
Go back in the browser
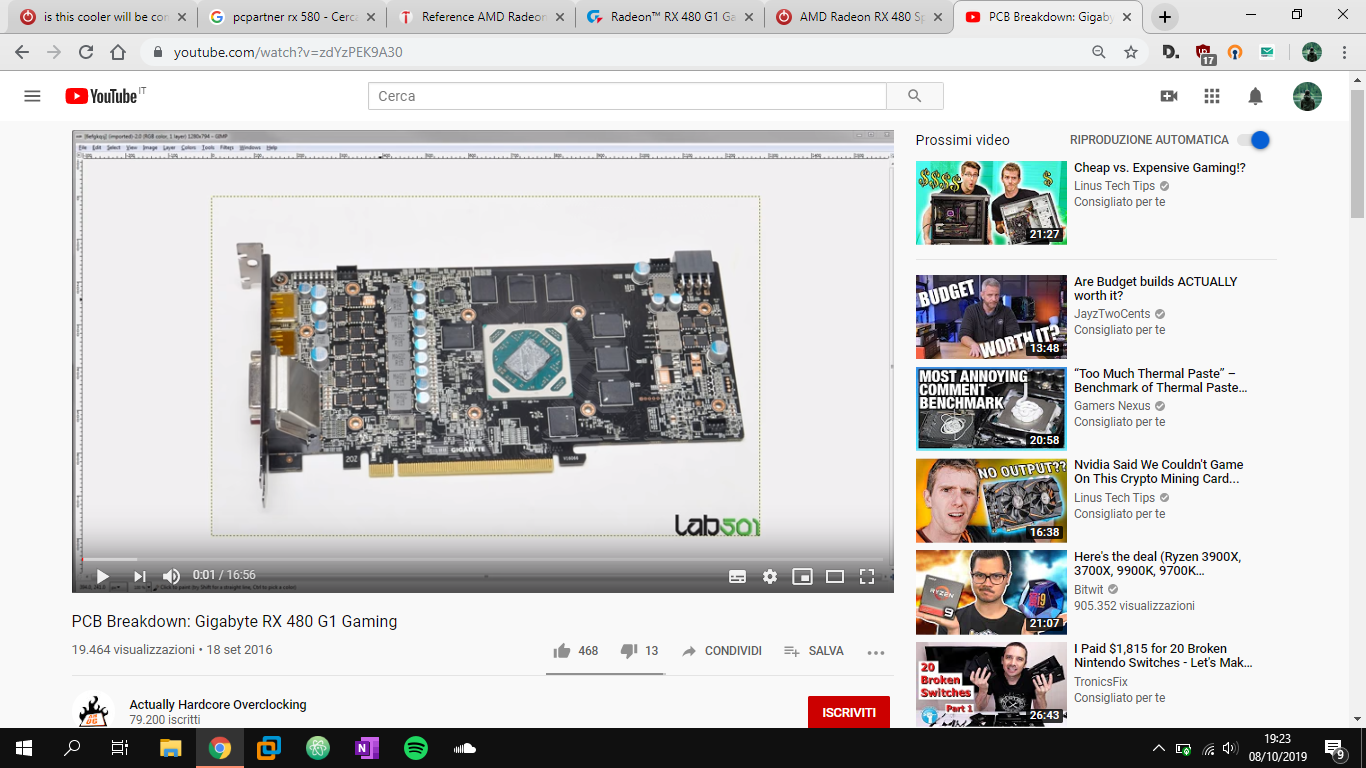[22, 52]
